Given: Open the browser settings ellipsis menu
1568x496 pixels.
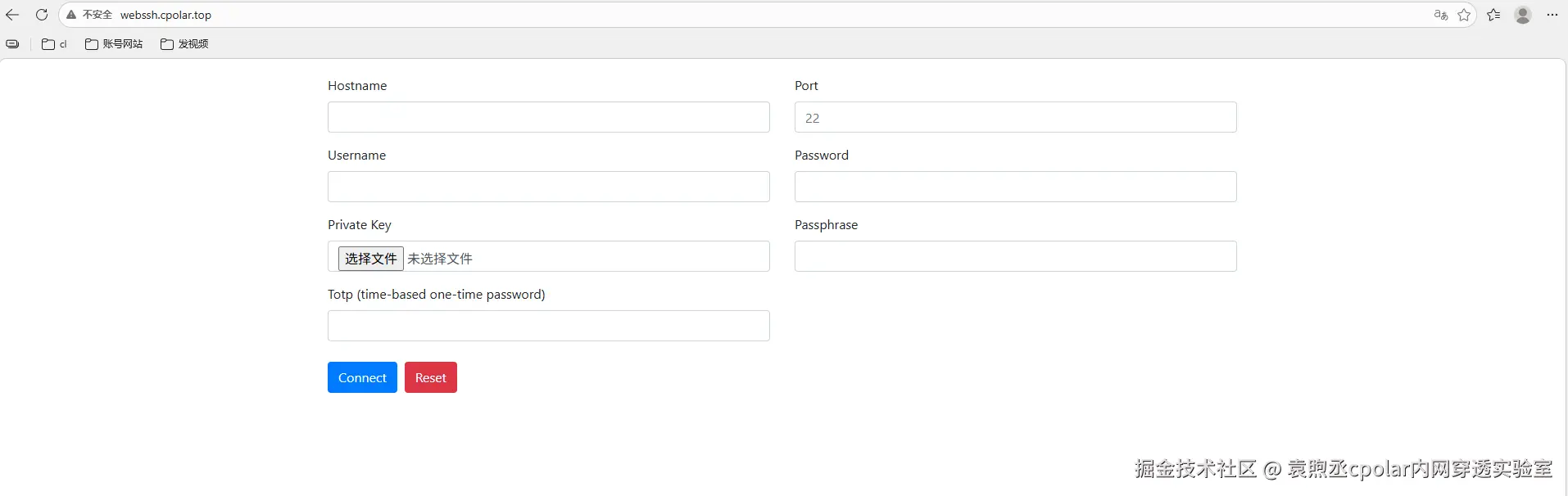Looking at the screenshot, I should (x=1552, y=15).
